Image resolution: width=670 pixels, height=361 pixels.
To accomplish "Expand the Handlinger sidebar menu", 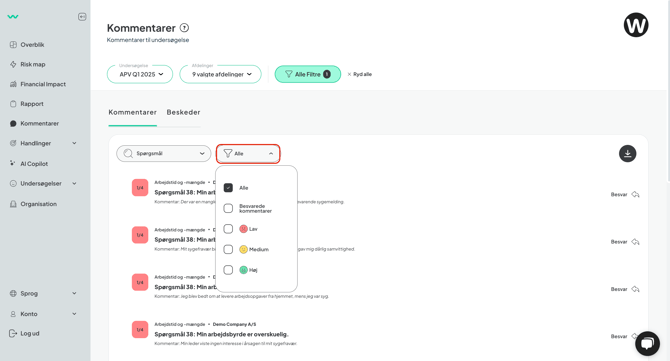I will point(43,143).
